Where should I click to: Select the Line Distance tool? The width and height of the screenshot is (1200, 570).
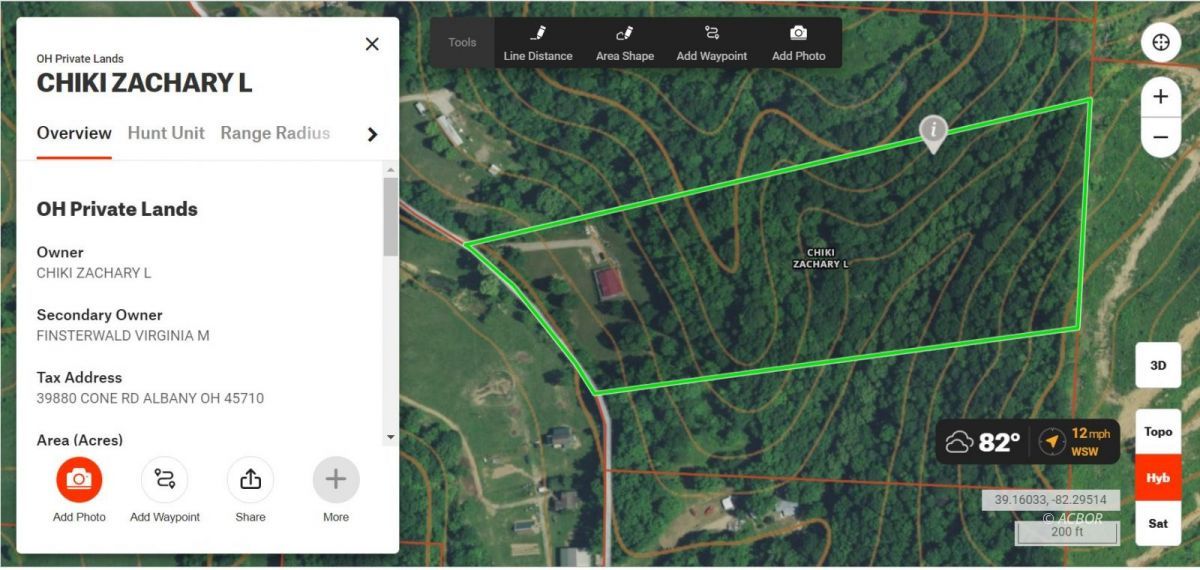538,43
